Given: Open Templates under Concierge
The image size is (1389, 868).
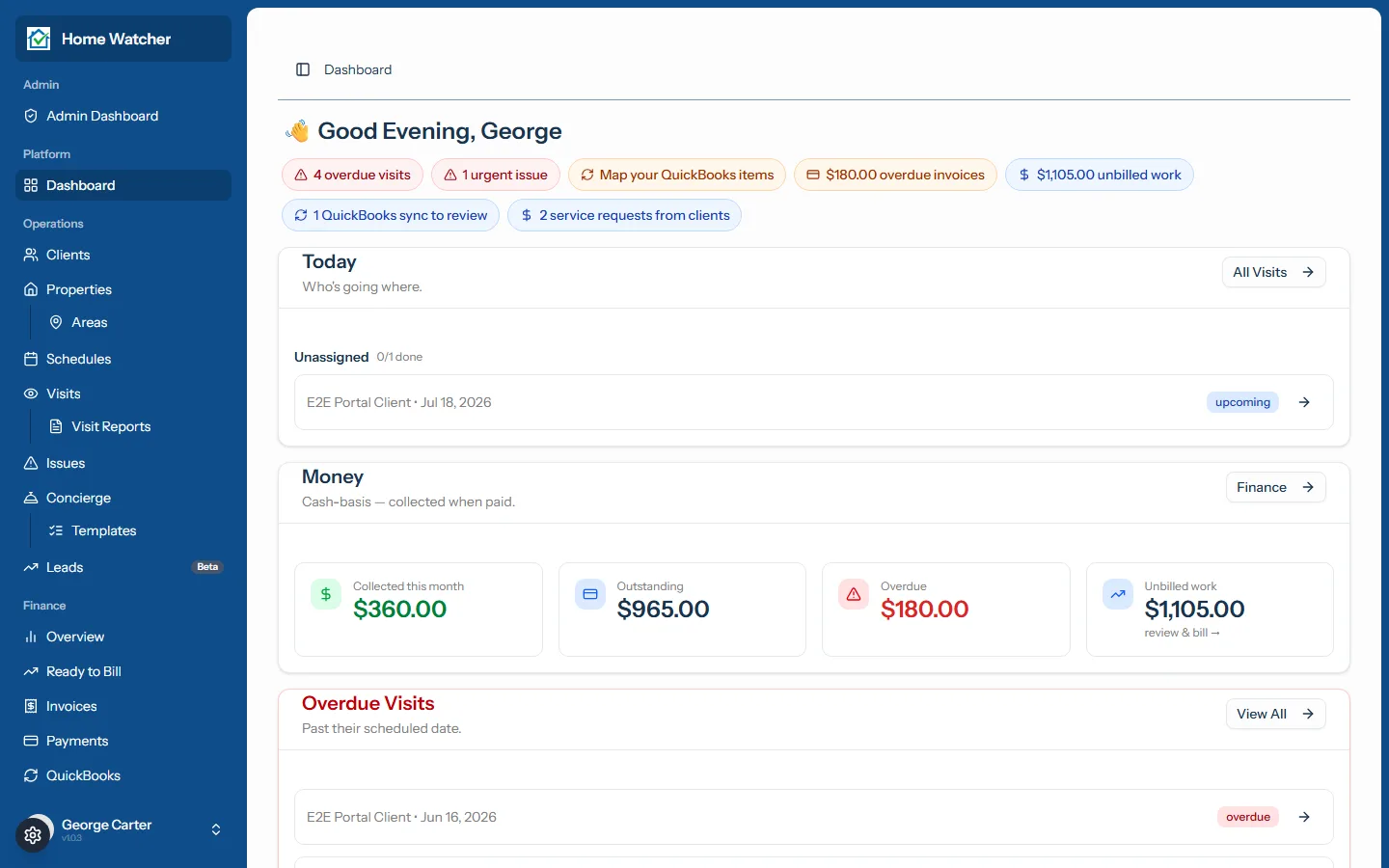Looking at the screenshot, I should (136, 530).
